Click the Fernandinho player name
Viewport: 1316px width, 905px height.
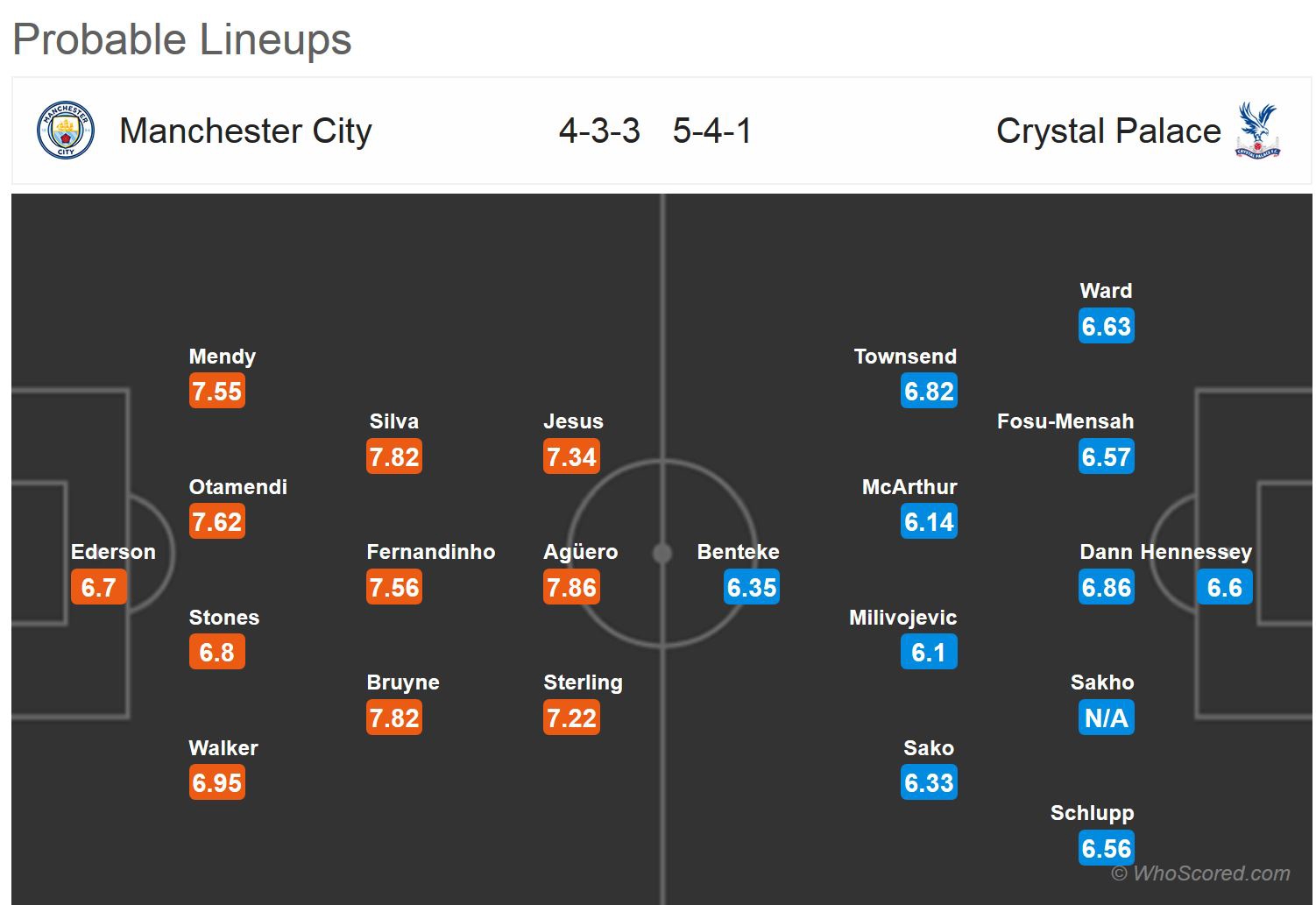point(430,552)
